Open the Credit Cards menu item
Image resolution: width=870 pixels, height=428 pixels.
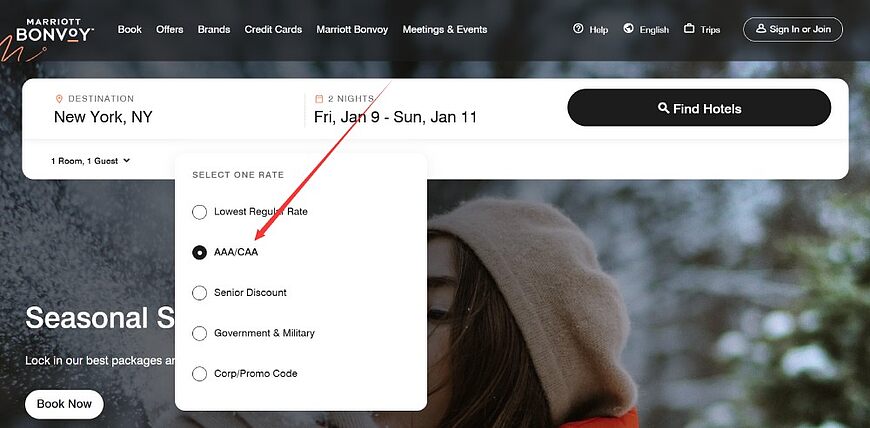pos(274,29)
